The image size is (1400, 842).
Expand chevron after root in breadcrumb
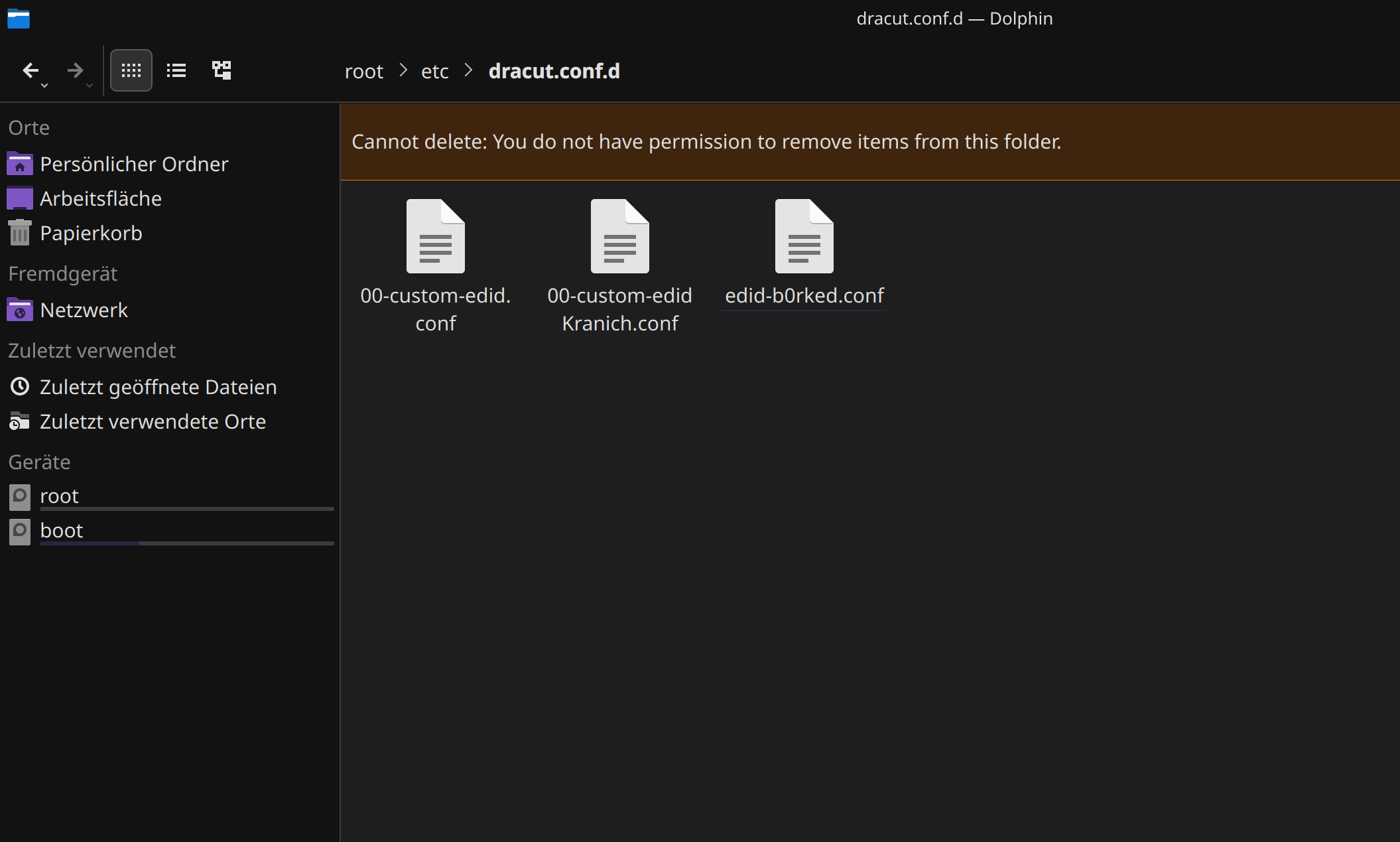(403, 70)
